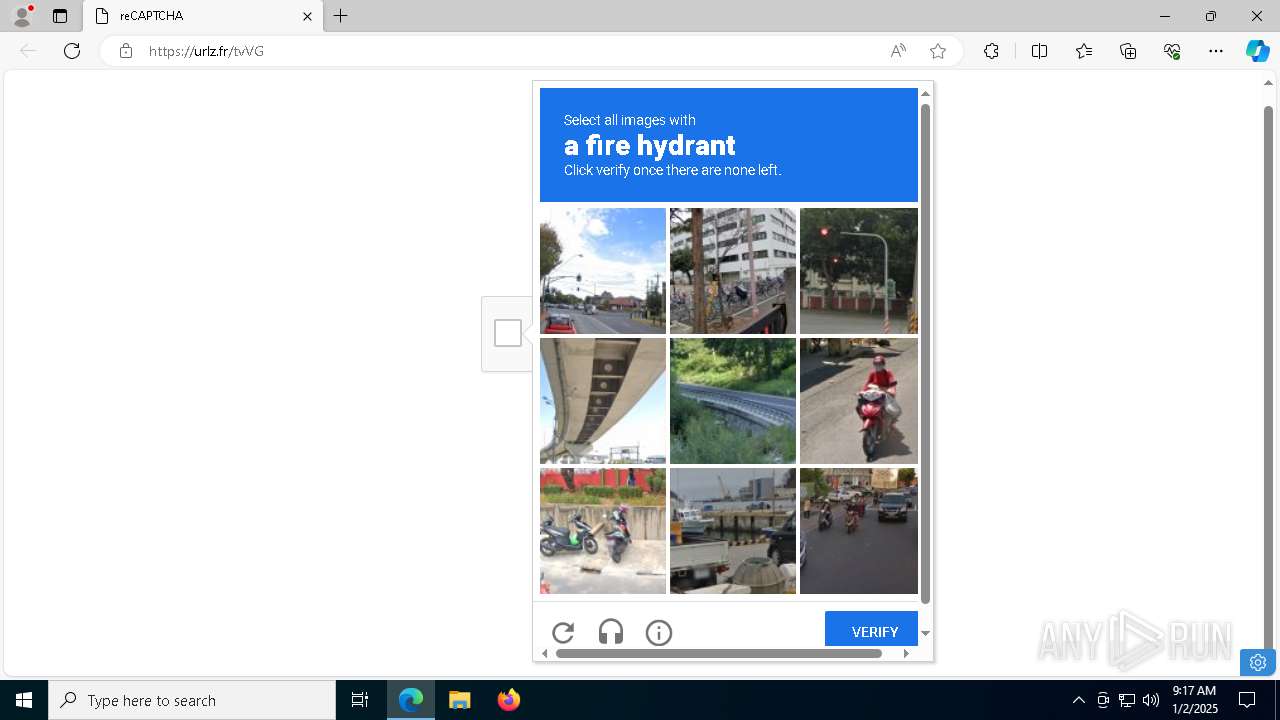
Task: Open Browser essentials heart icon
Action: point(1172,51)
